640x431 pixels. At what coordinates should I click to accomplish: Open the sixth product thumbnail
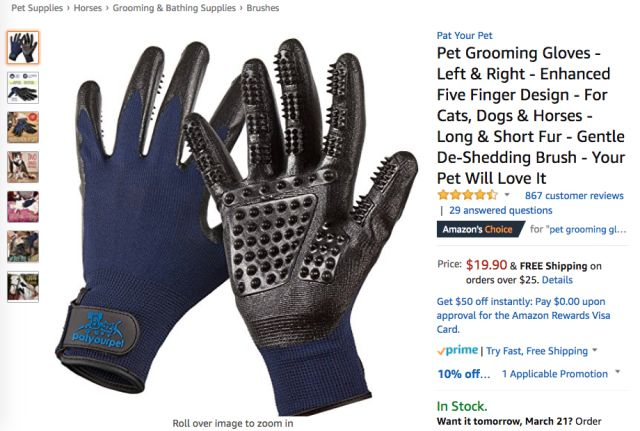23,247
